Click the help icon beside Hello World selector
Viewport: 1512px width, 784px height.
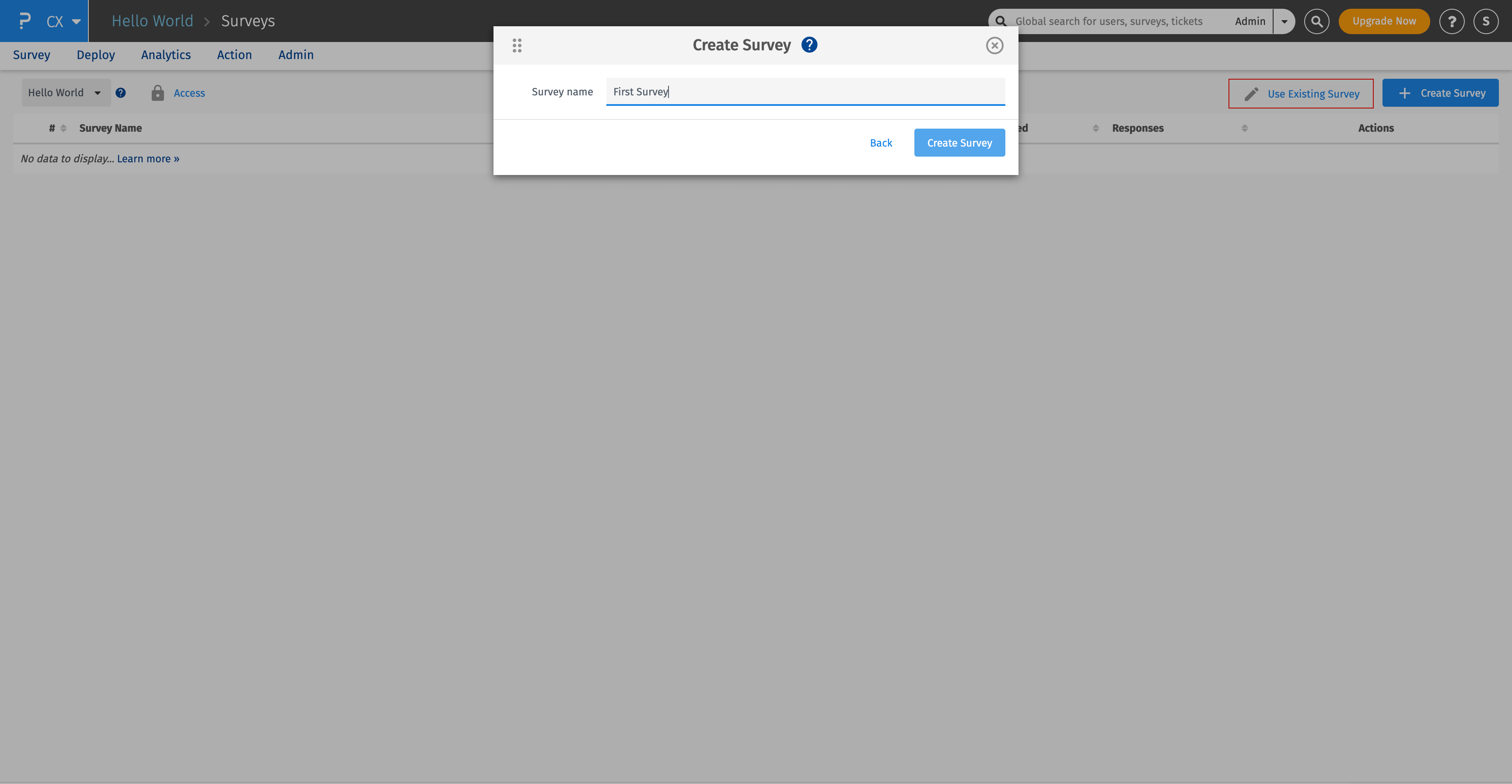pyautogui.click(x=121, y=93)
